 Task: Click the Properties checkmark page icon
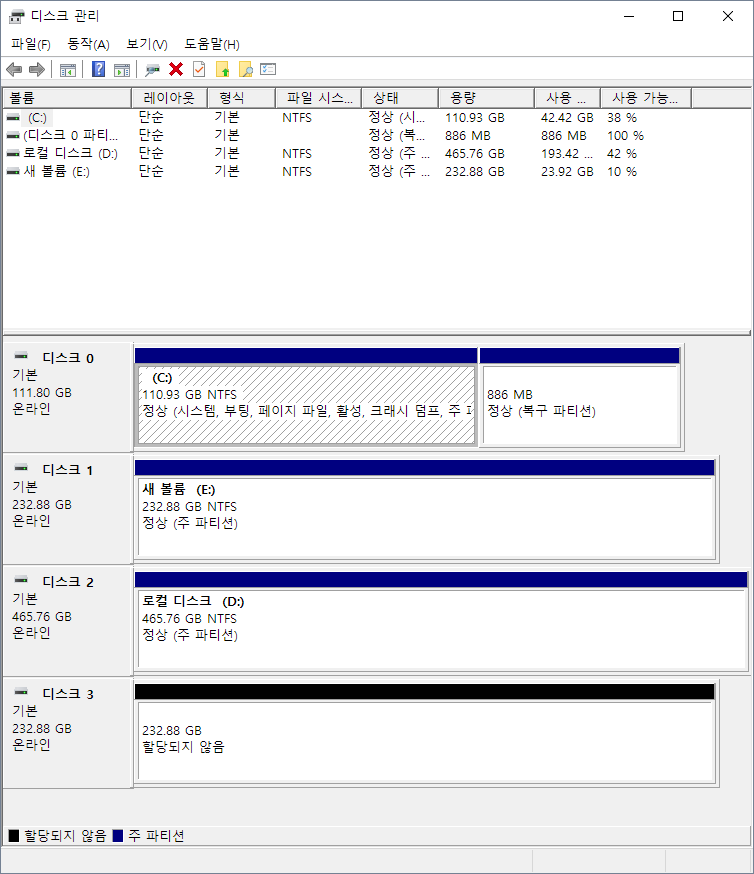(199, 69)
